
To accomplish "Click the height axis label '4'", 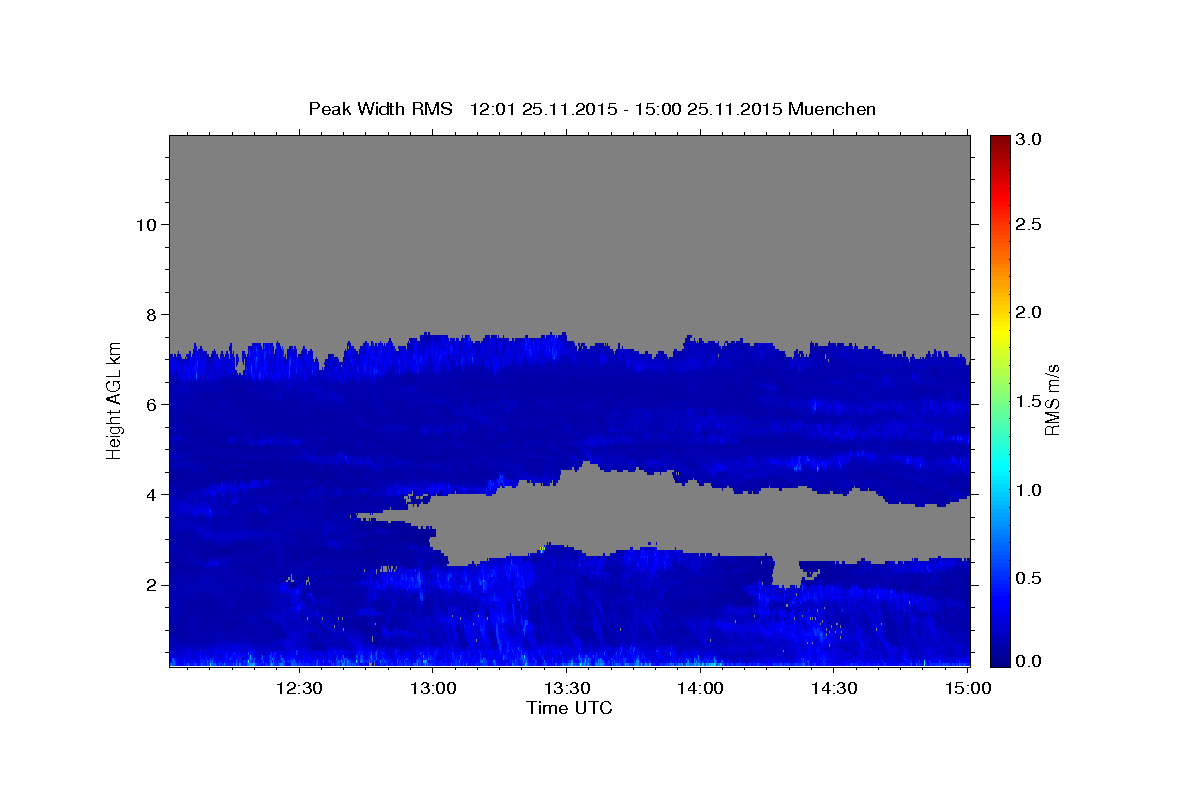I will coord(149,494).
